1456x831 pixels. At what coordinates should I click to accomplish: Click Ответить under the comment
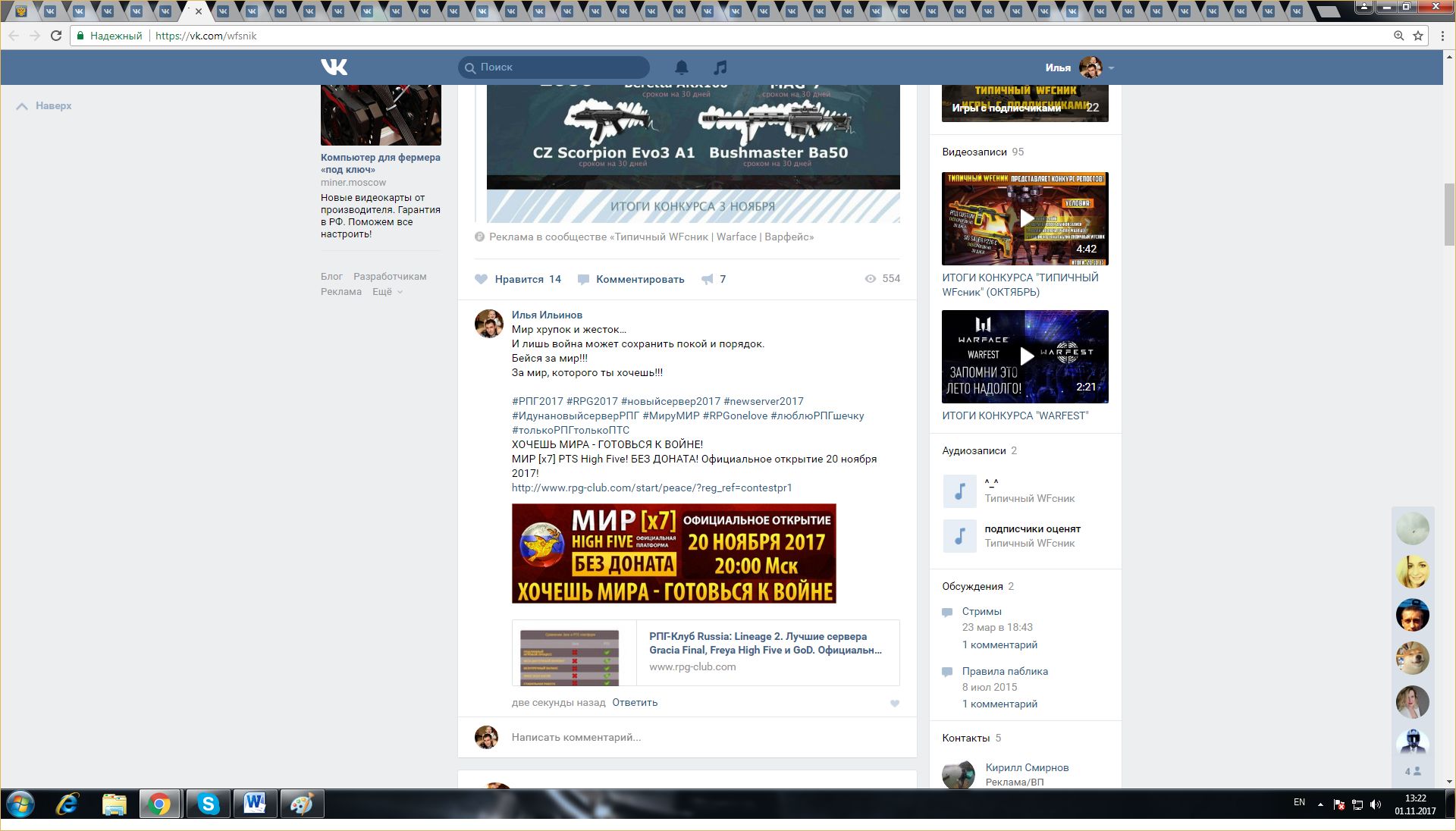coord(635,703)
